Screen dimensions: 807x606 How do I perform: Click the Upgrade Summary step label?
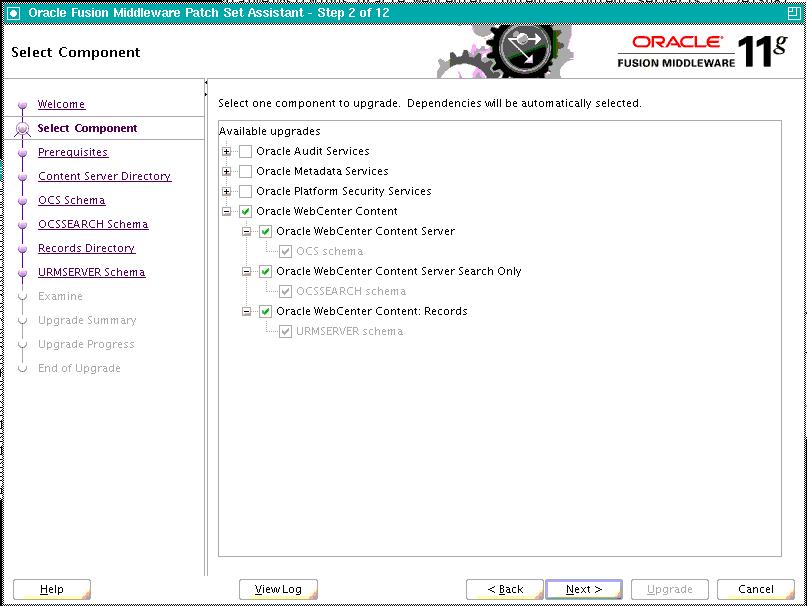click(87, 320)
